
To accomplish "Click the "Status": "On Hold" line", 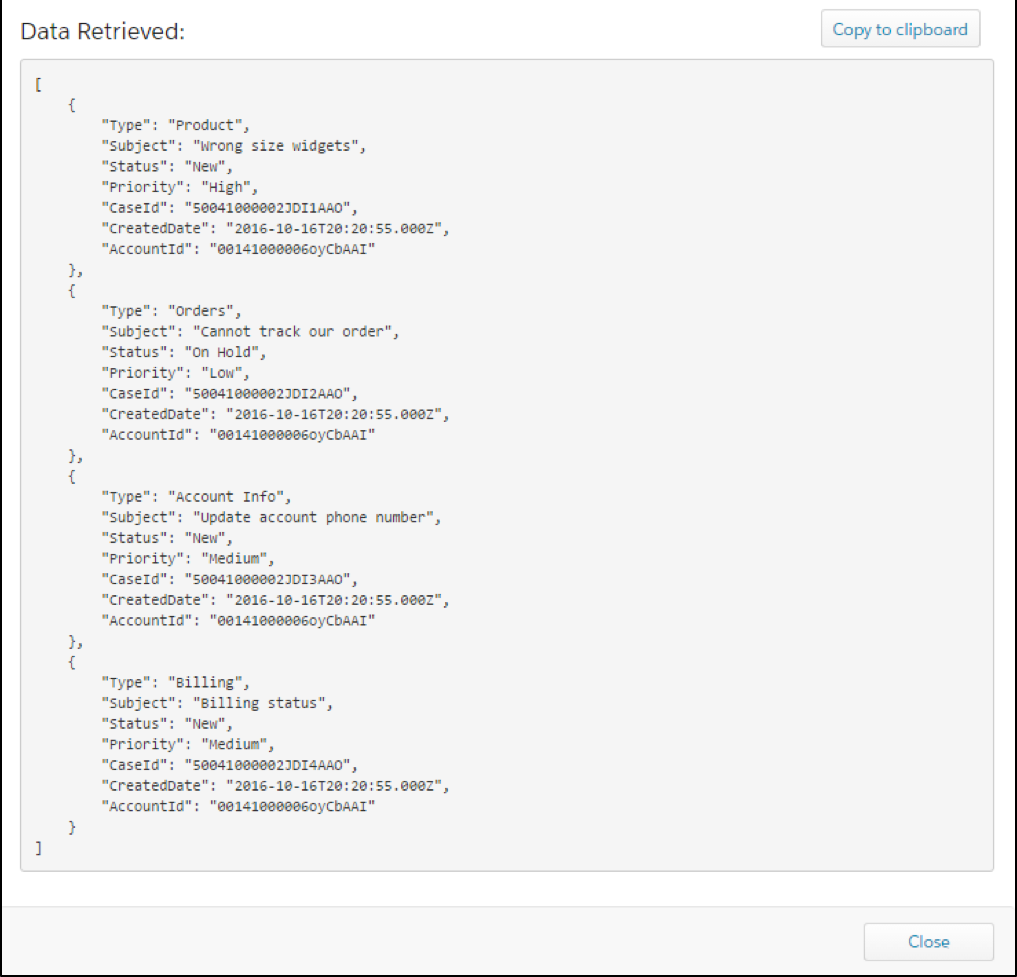I will (x=184, y=353).
